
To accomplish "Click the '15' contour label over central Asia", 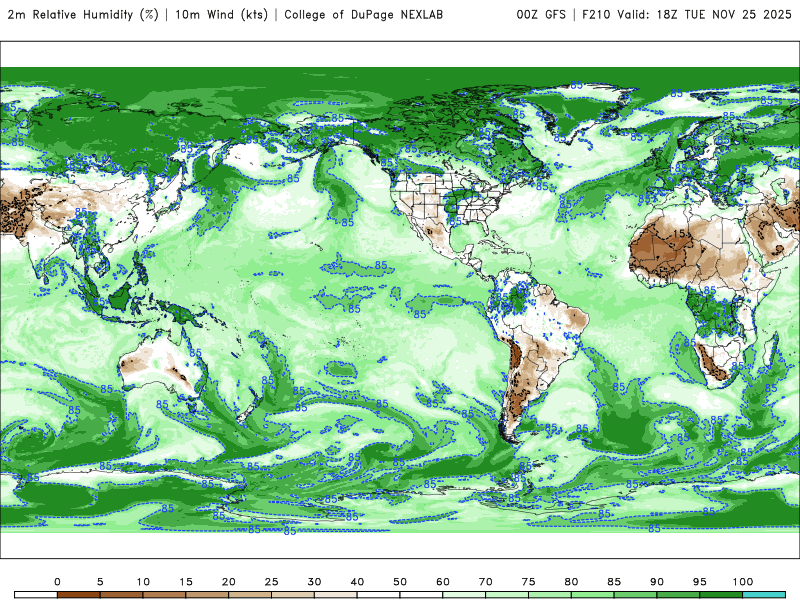I will coord(24,195).
